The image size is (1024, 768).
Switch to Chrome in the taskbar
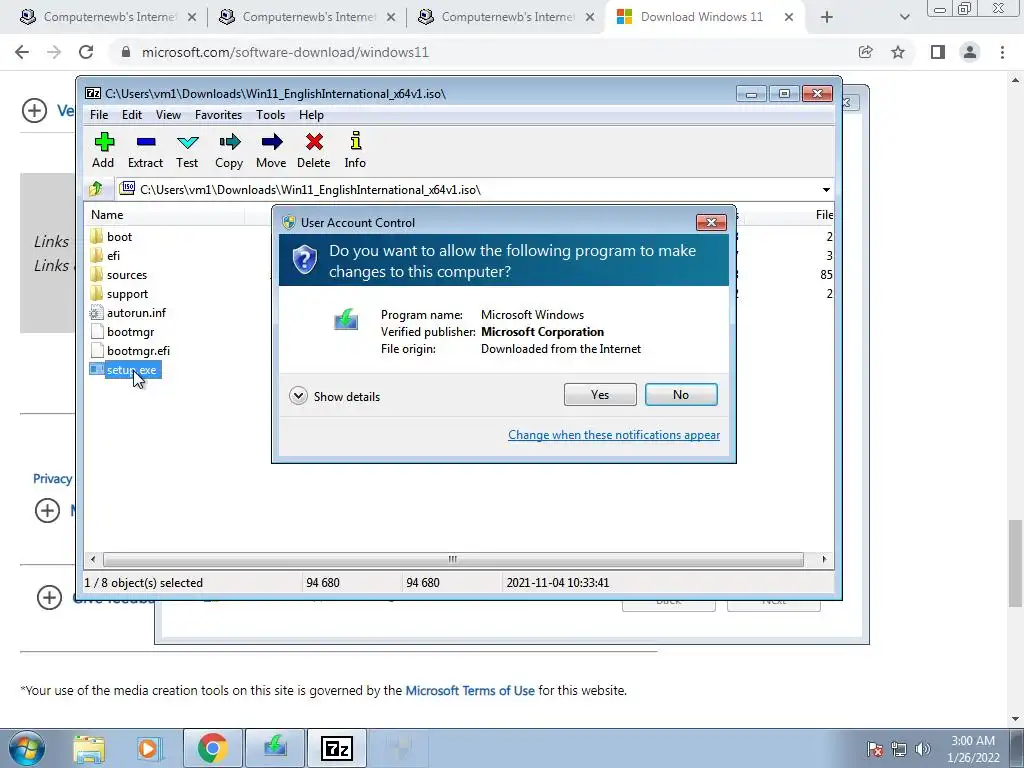213,748
